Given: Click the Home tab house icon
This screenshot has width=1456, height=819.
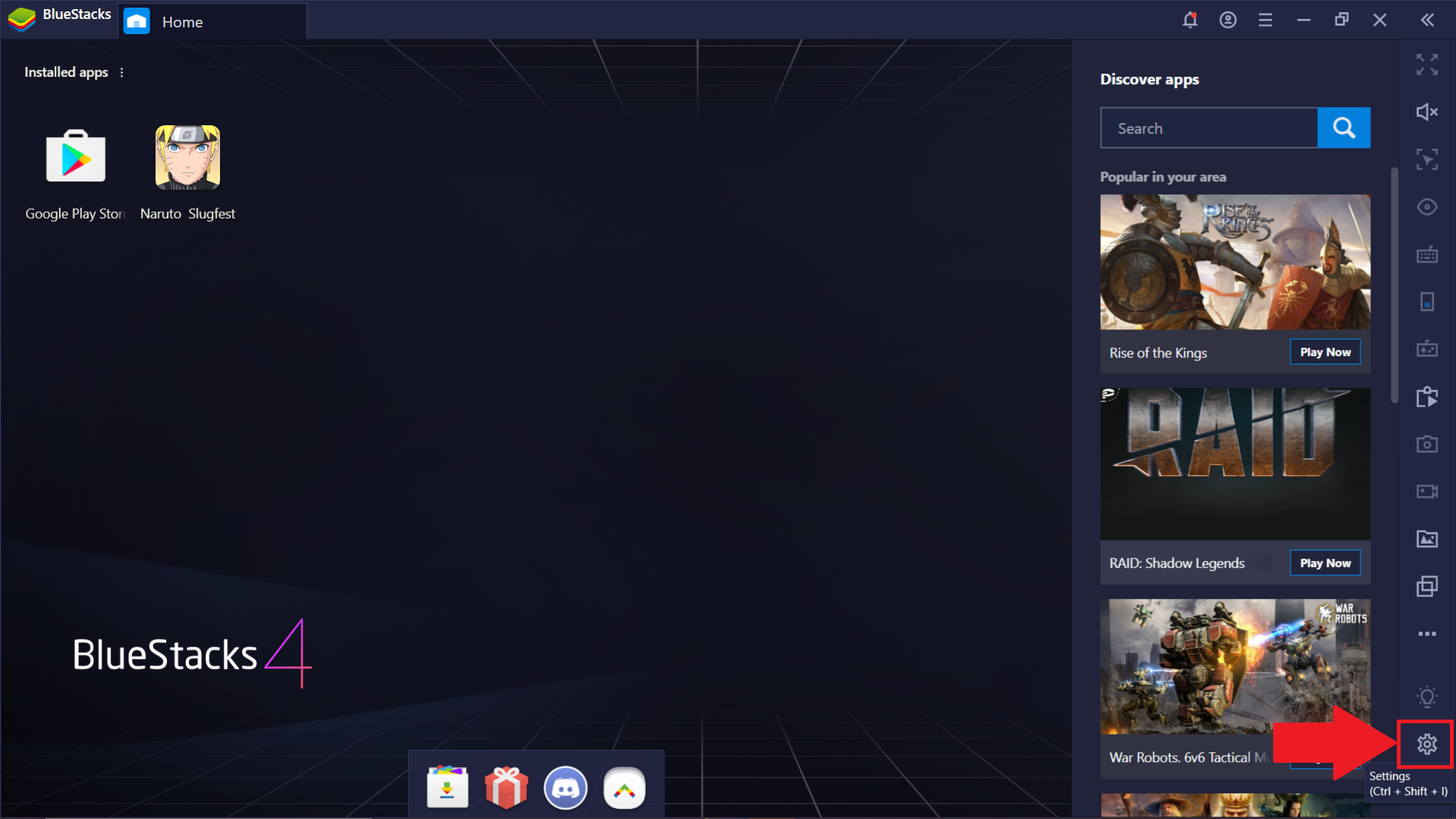Looking at the screenshot, I should [x=137, y=21].
